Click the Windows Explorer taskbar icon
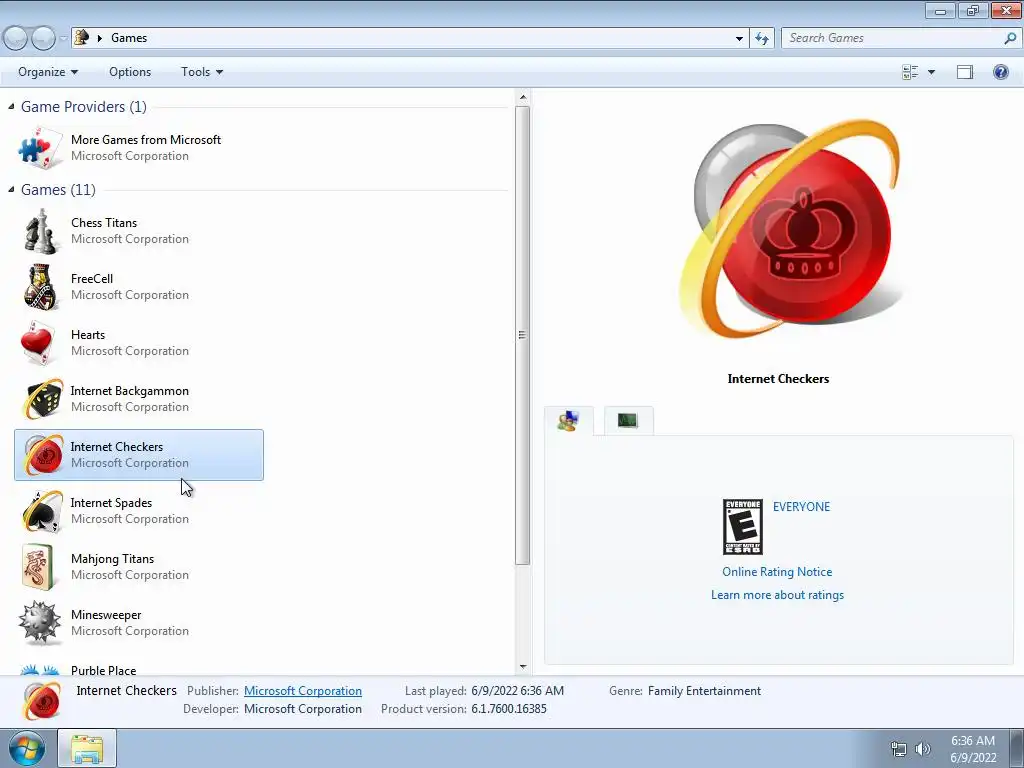The height and width of the screenshot is (768, 1024). (87, 748)
